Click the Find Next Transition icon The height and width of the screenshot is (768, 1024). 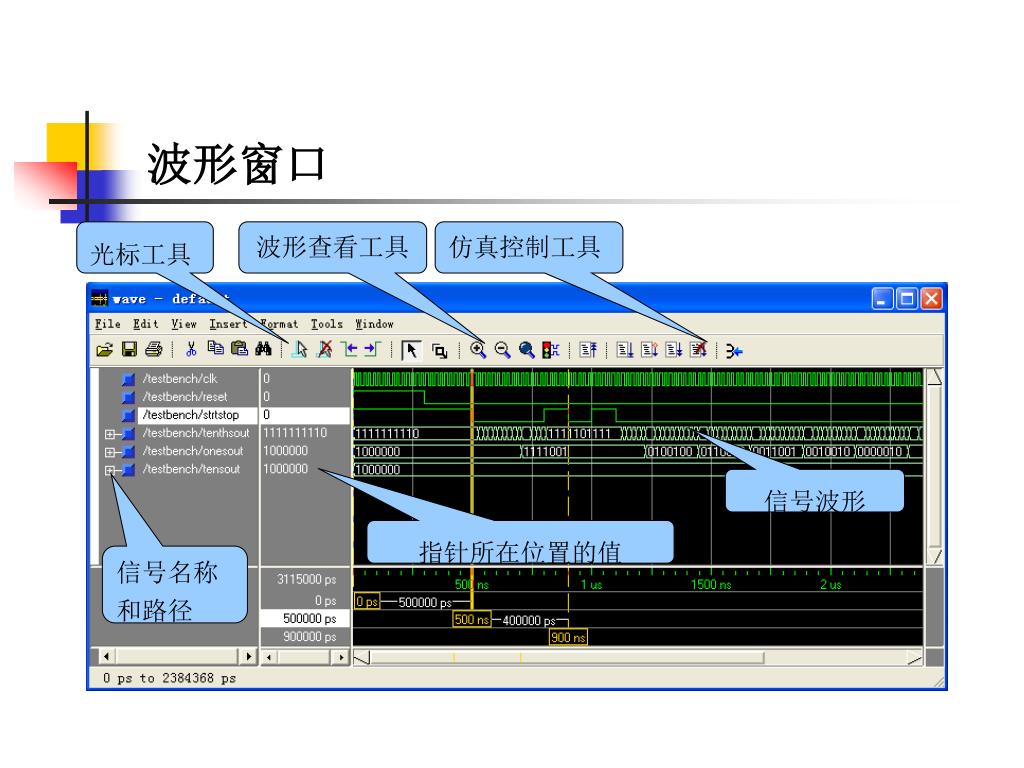(373, 350)
